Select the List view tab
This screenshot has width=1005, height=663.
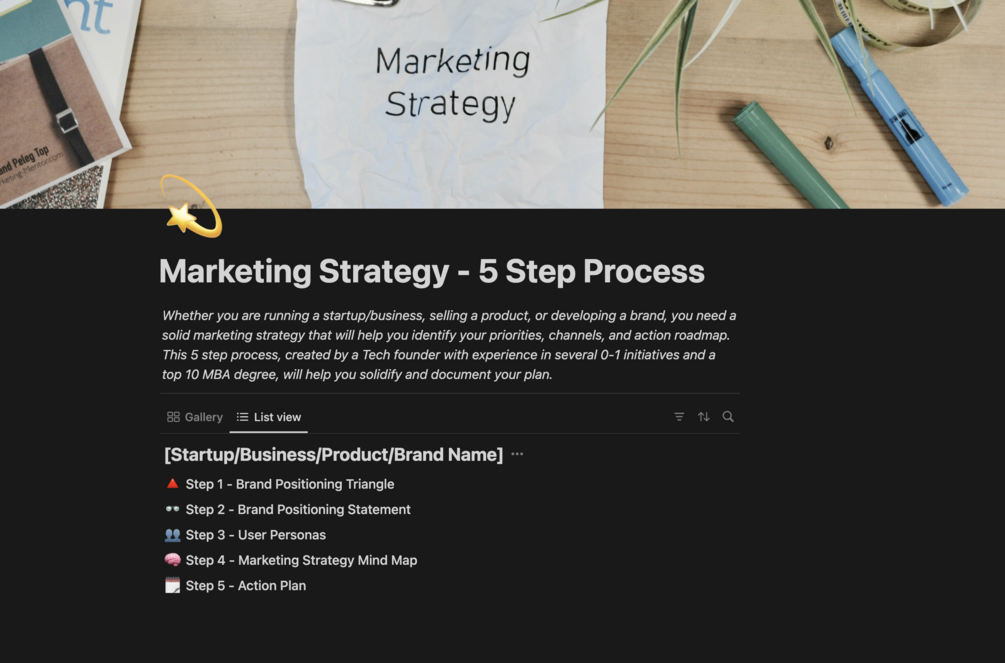tap(269, 417)
